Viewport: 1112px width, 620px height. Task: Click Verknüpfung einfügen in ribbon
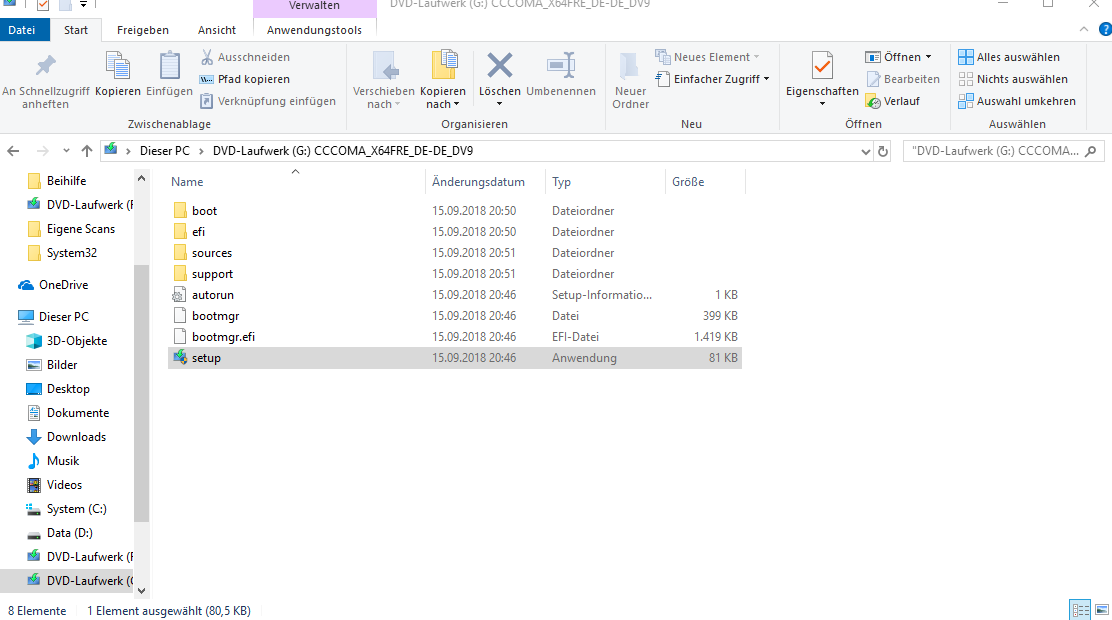(x=268, y=101)
